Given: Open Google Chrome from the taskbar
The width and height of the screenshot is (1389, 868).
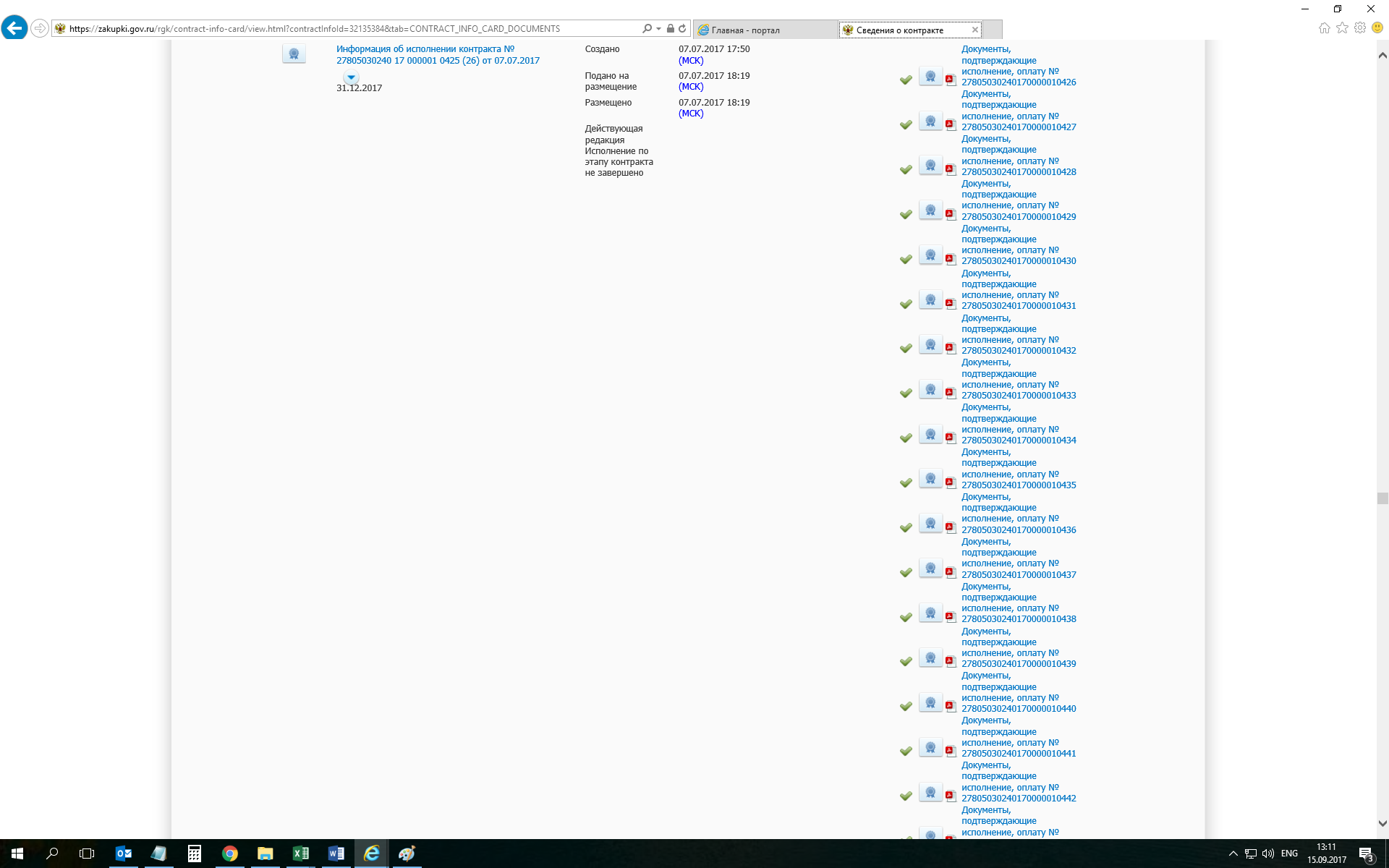Looking at the screenshot, I should [x=229, y=854].
